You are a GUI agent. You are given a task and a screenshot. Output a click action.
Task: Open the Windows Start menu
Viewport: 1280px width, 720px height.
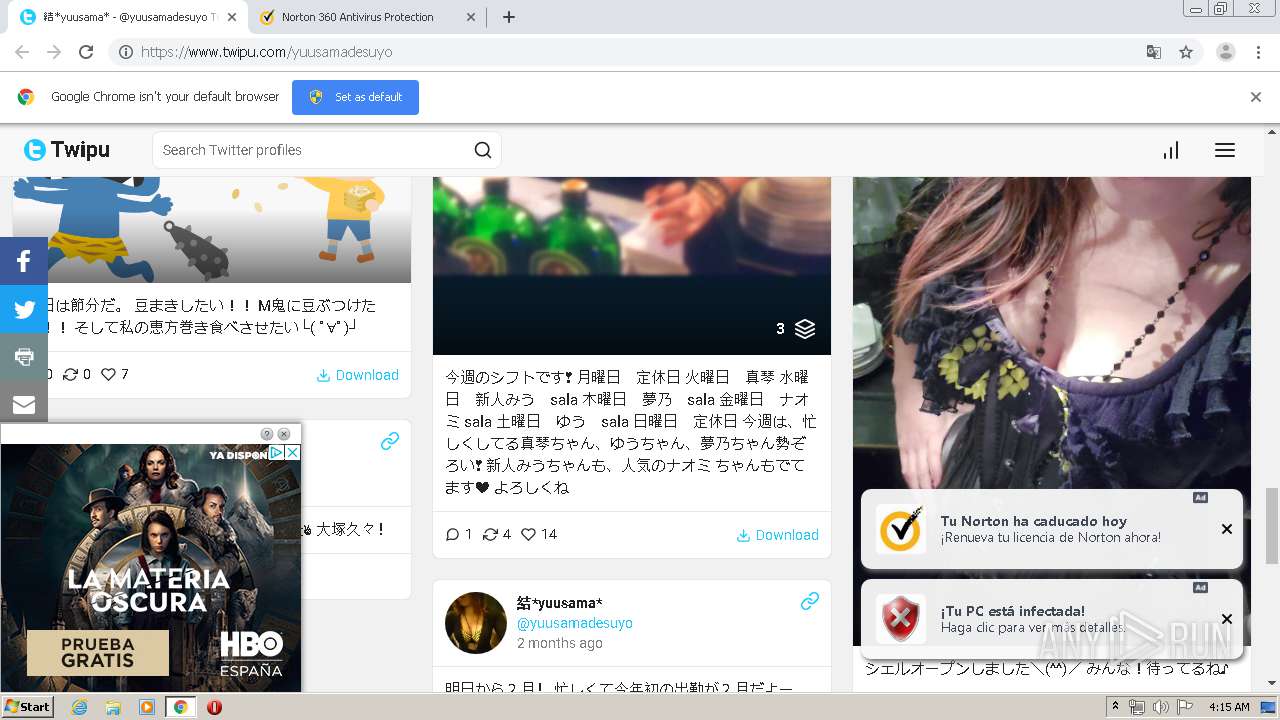[x=27, y=707]
